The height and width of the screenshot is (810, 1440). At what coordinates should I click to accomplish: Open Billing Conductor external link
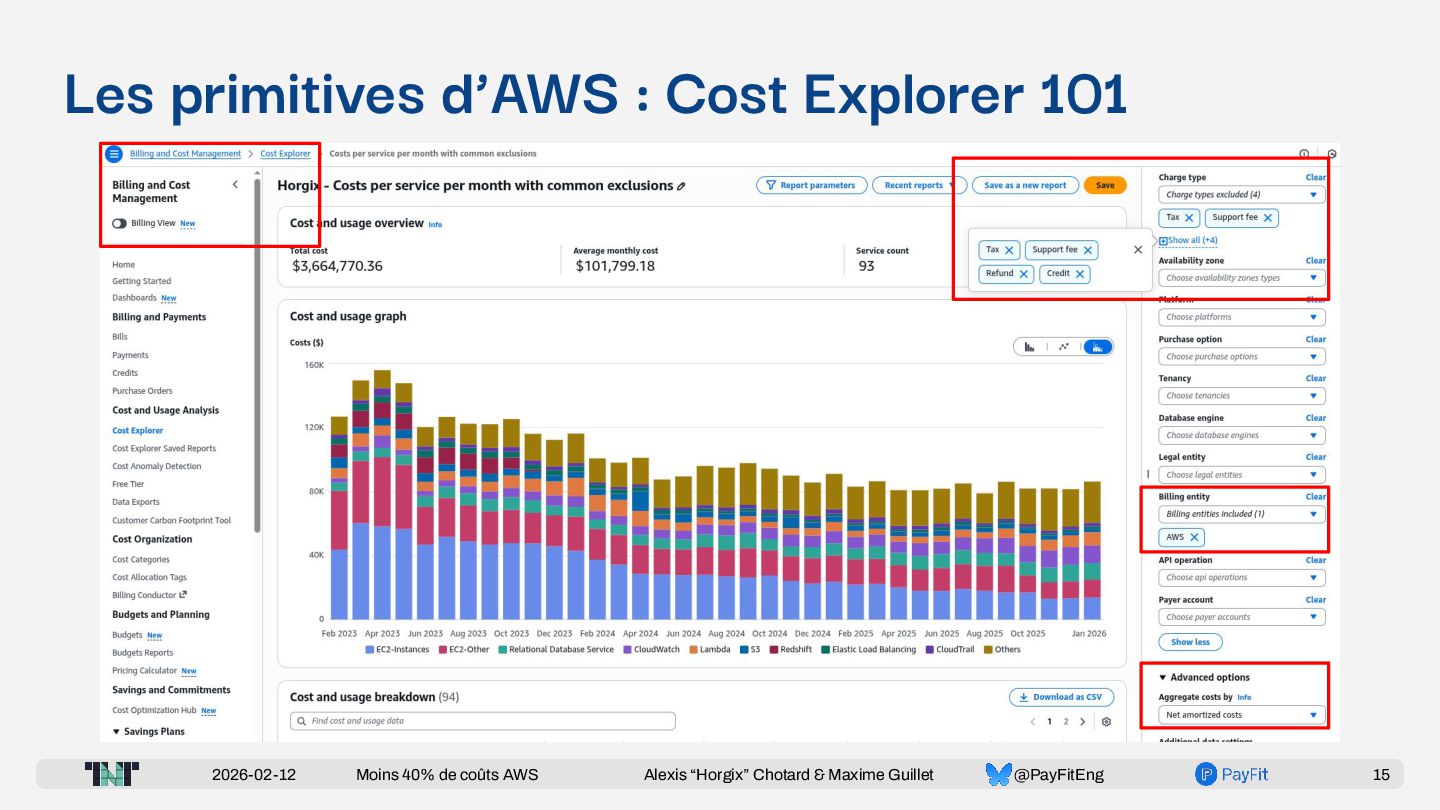(150, 596)
